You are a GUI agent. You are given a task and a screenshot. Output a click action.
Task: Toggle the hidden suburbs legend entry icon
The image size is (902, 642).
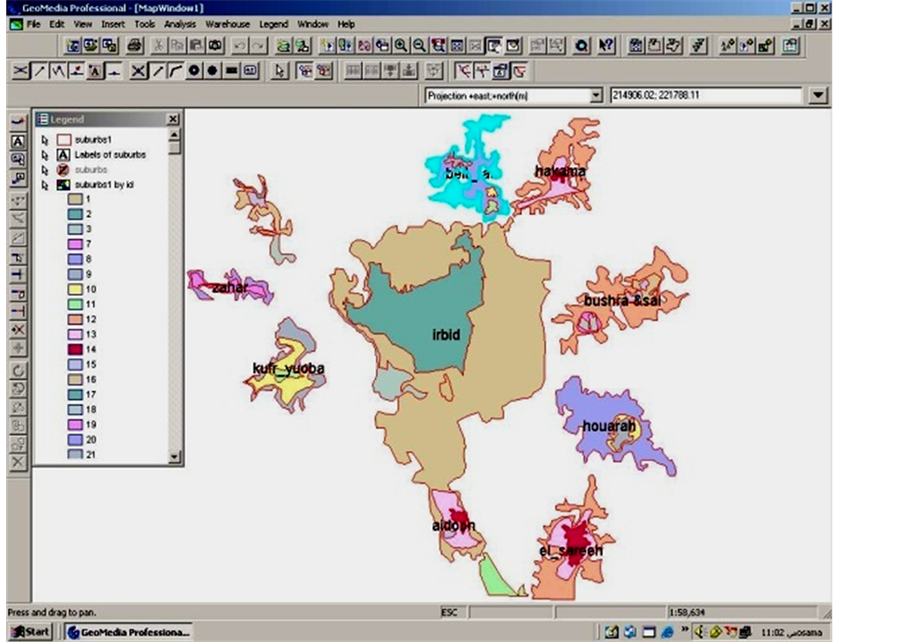pos(62,170)
